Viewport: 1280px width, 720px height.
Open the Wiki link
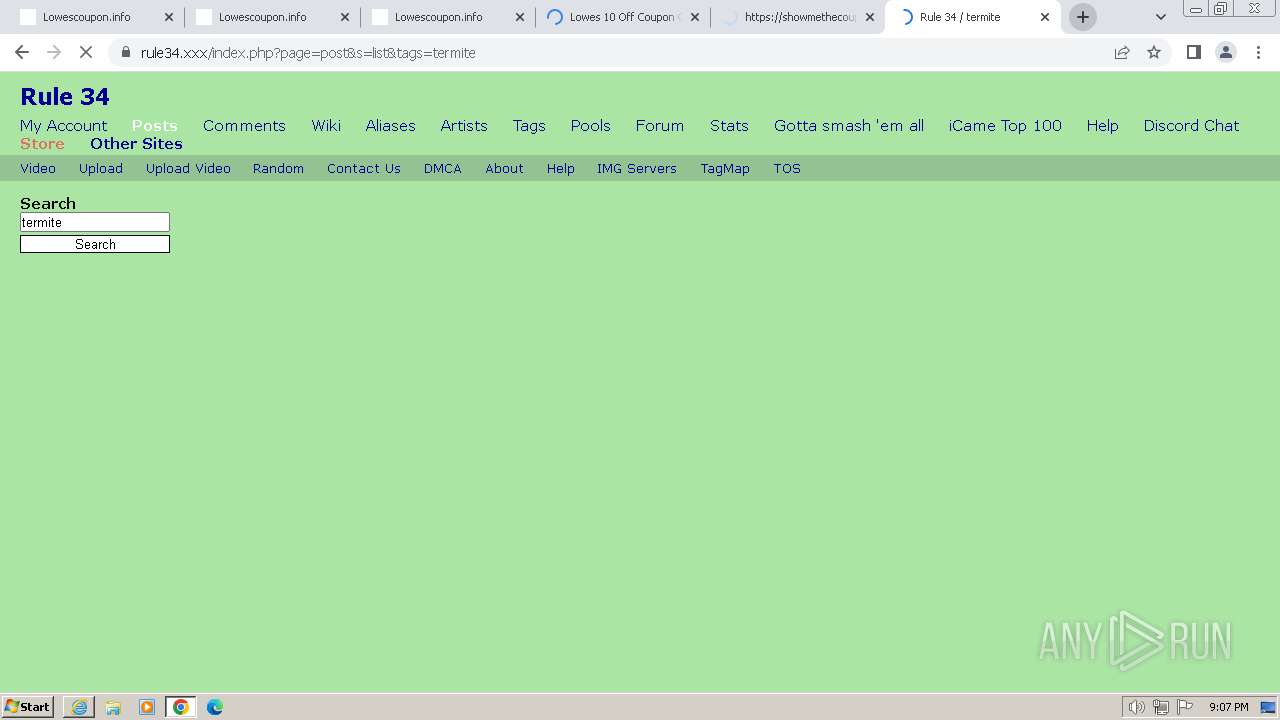[326, 125]
